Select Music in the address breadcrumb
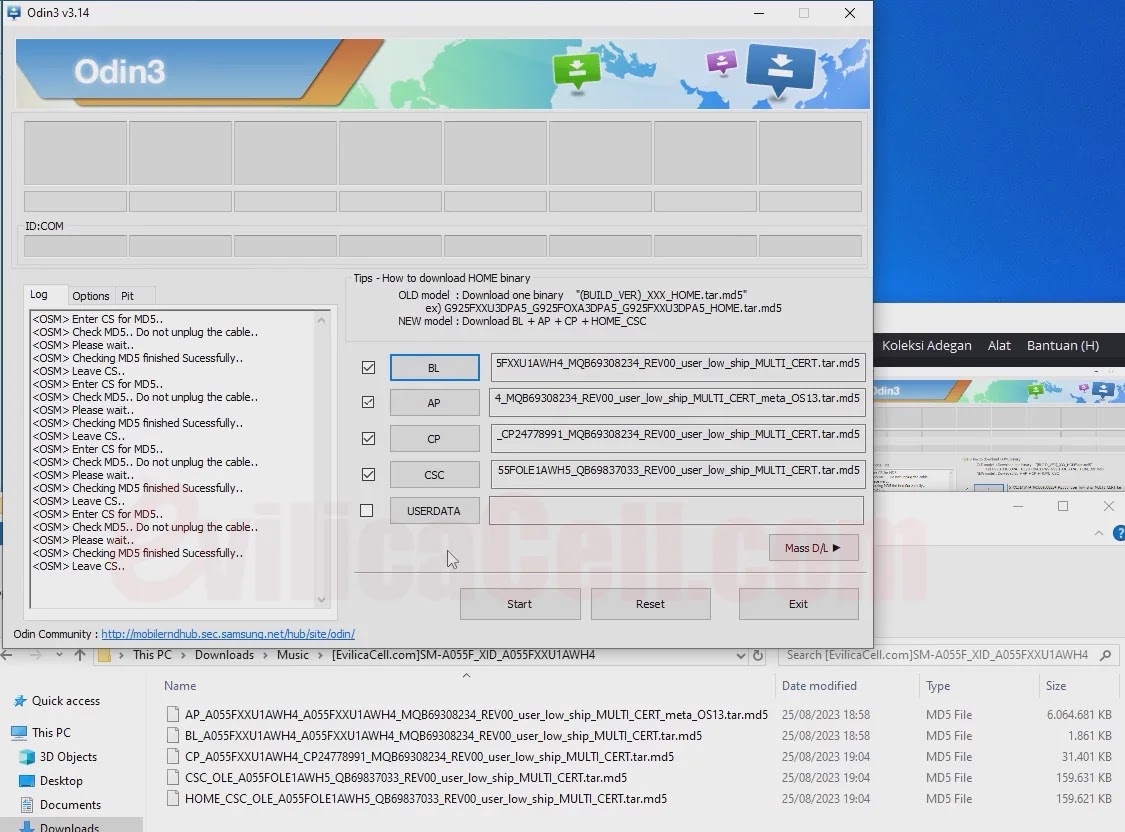1125x832 pixels. (x=293, y=655)
